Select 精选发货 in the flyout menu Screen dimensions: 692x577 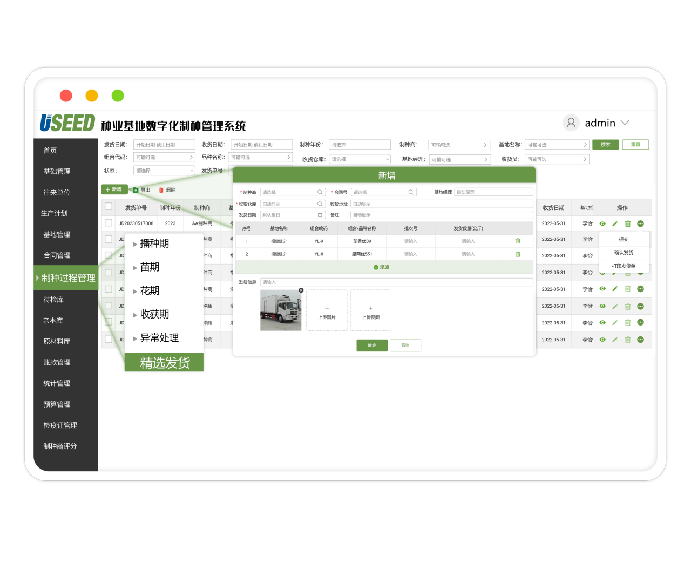pos(164,362)
